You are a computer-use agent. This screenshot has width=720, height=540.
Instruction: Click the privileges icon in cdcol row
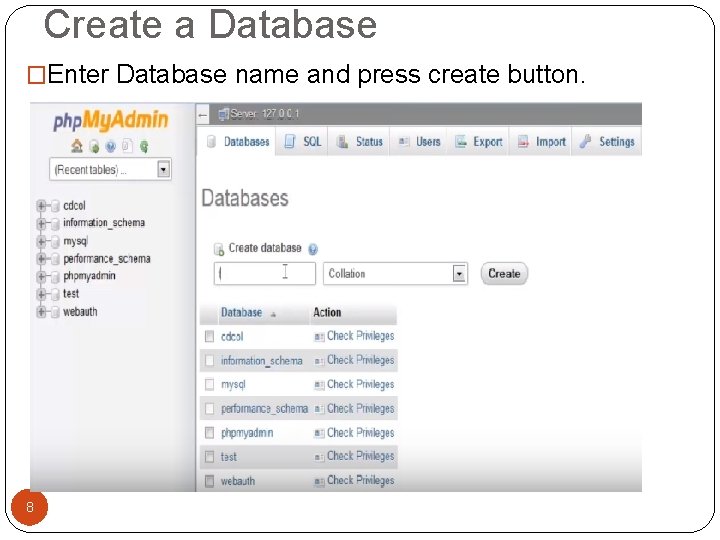pyautogui.click(x=319, y=337)
